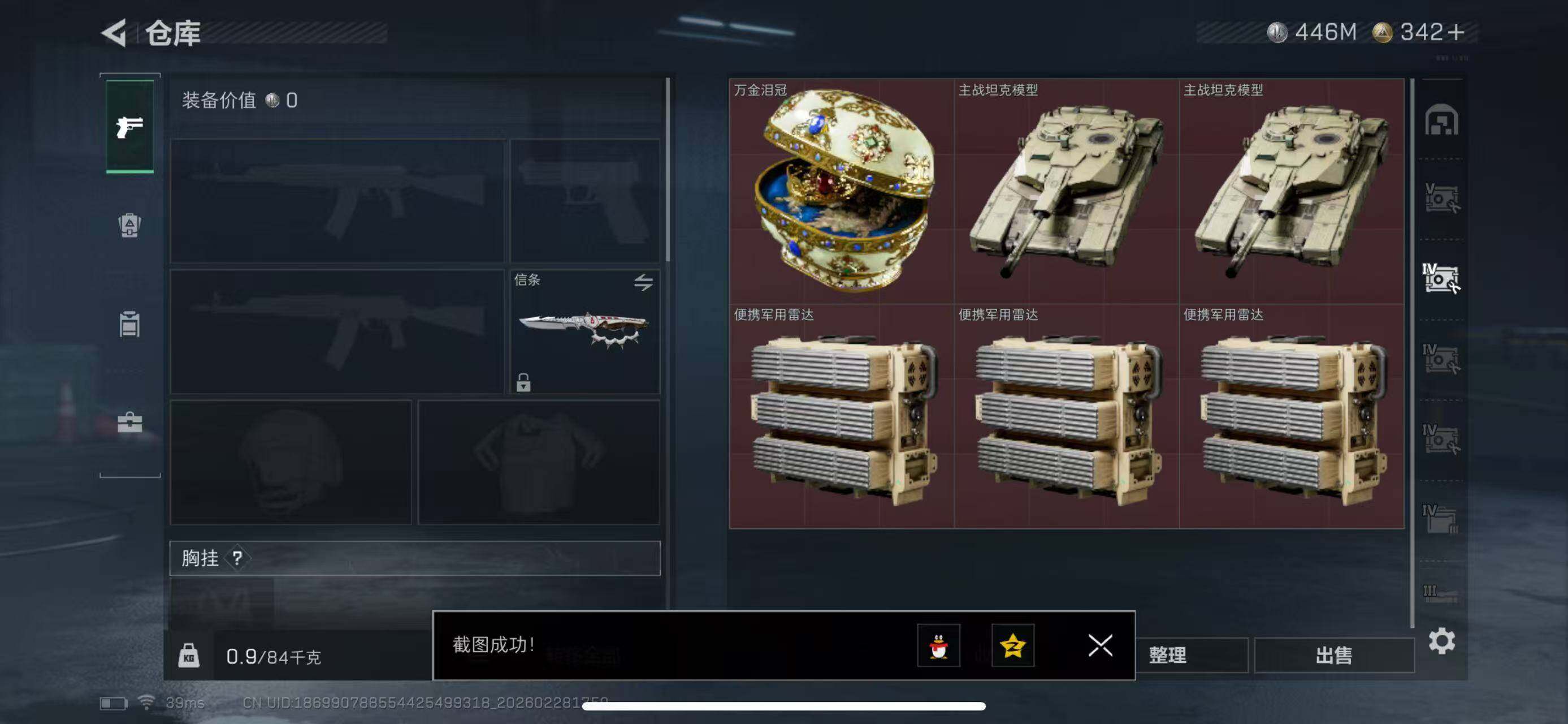Open warehouse settings gear
The width and height of the screenshot is (1568, 724).
pyautogui.click(x=1441, y=641)
